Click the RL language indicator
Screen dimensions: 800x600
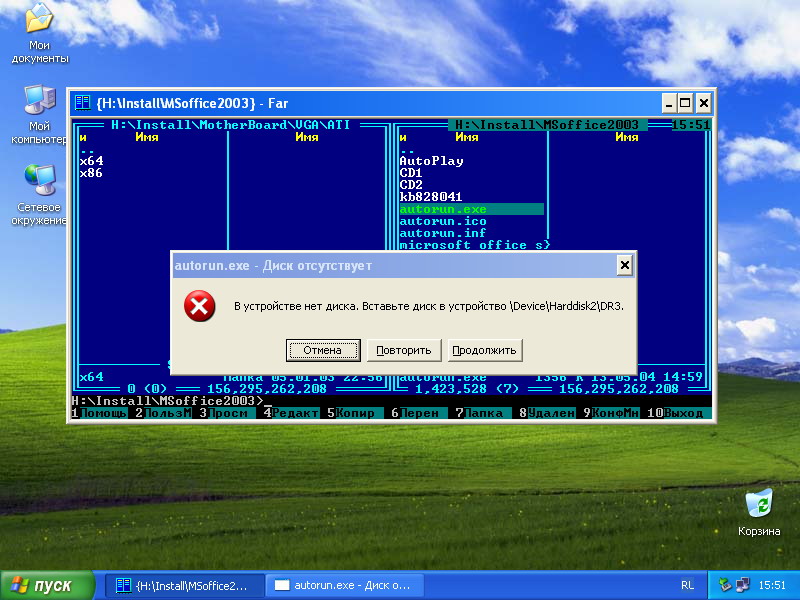click(x=687, y=585)
